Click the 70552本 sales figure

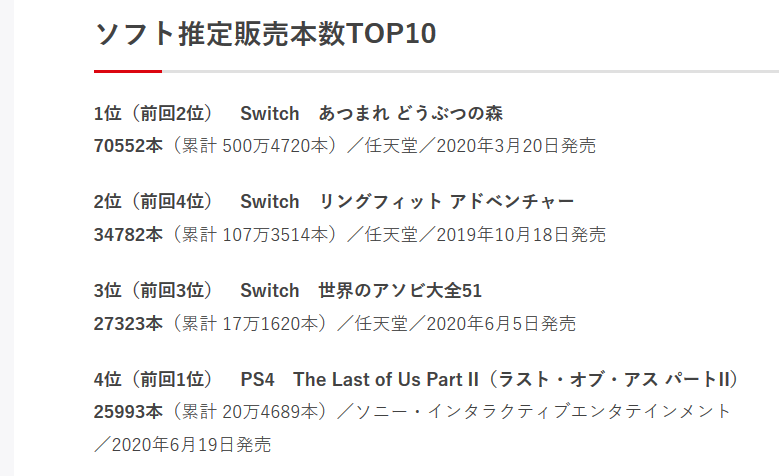click(x=128, y=146)
